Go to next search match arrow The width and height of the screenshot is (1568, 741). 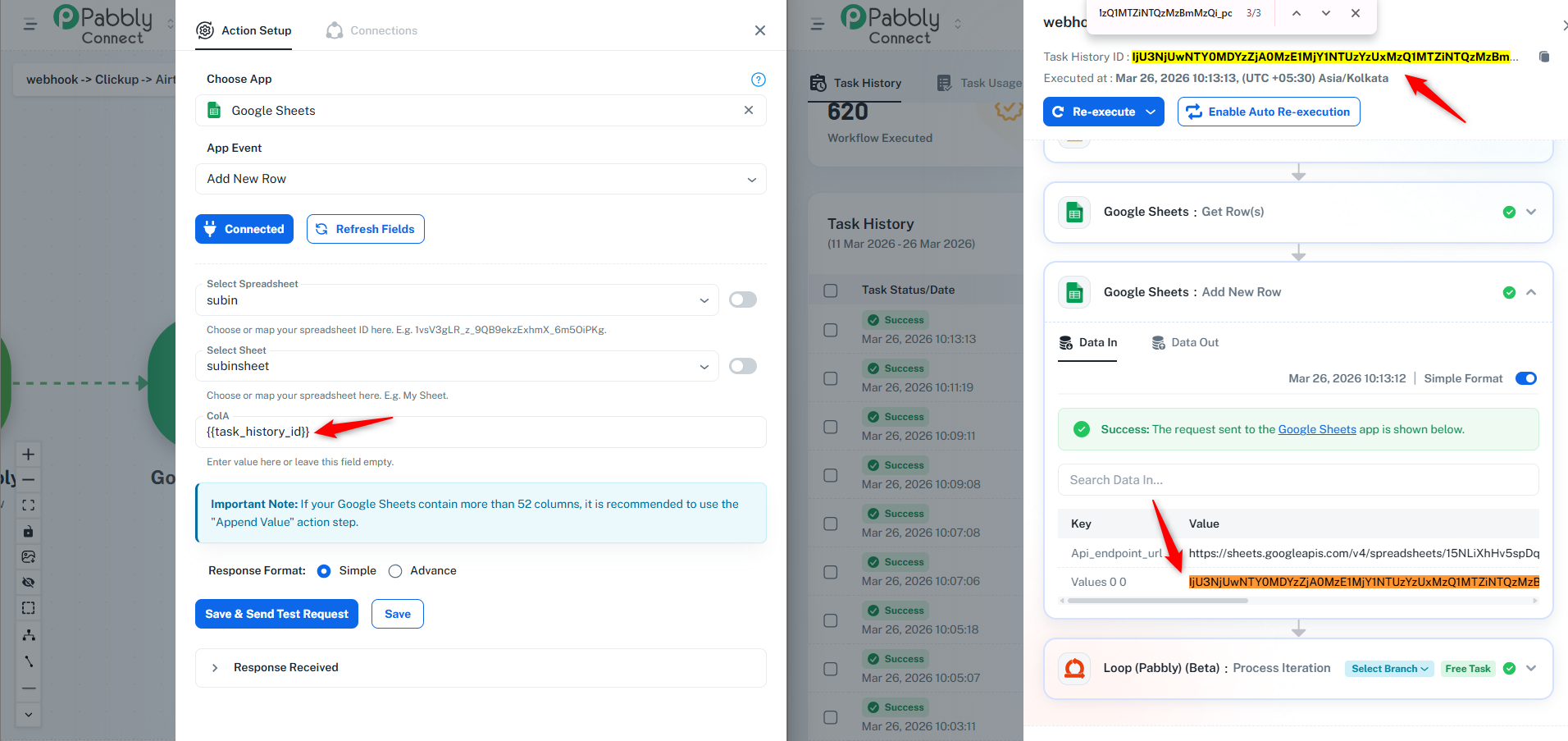tap(1325, 13)
